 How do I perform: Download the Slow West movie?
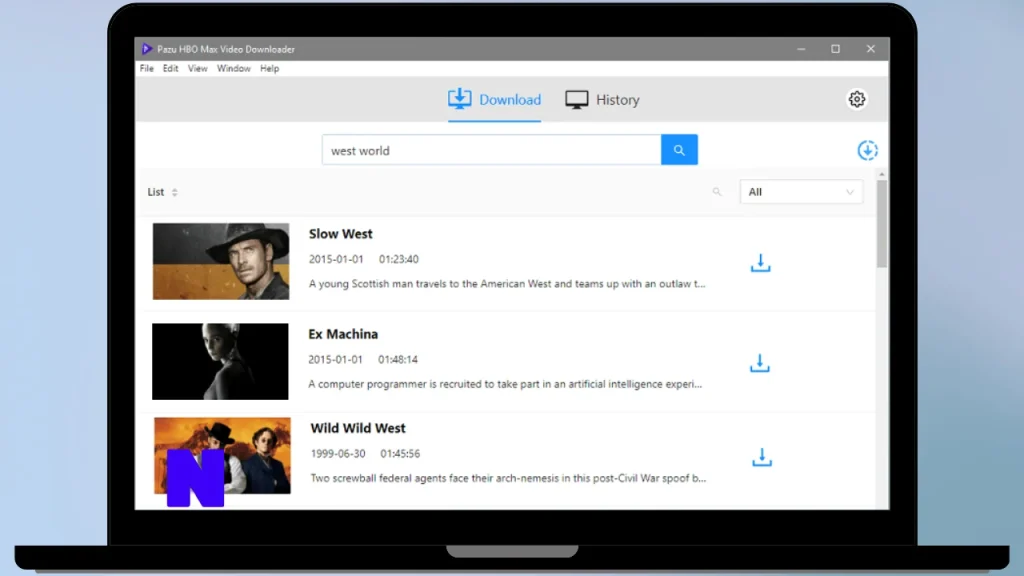pos(760,263)
